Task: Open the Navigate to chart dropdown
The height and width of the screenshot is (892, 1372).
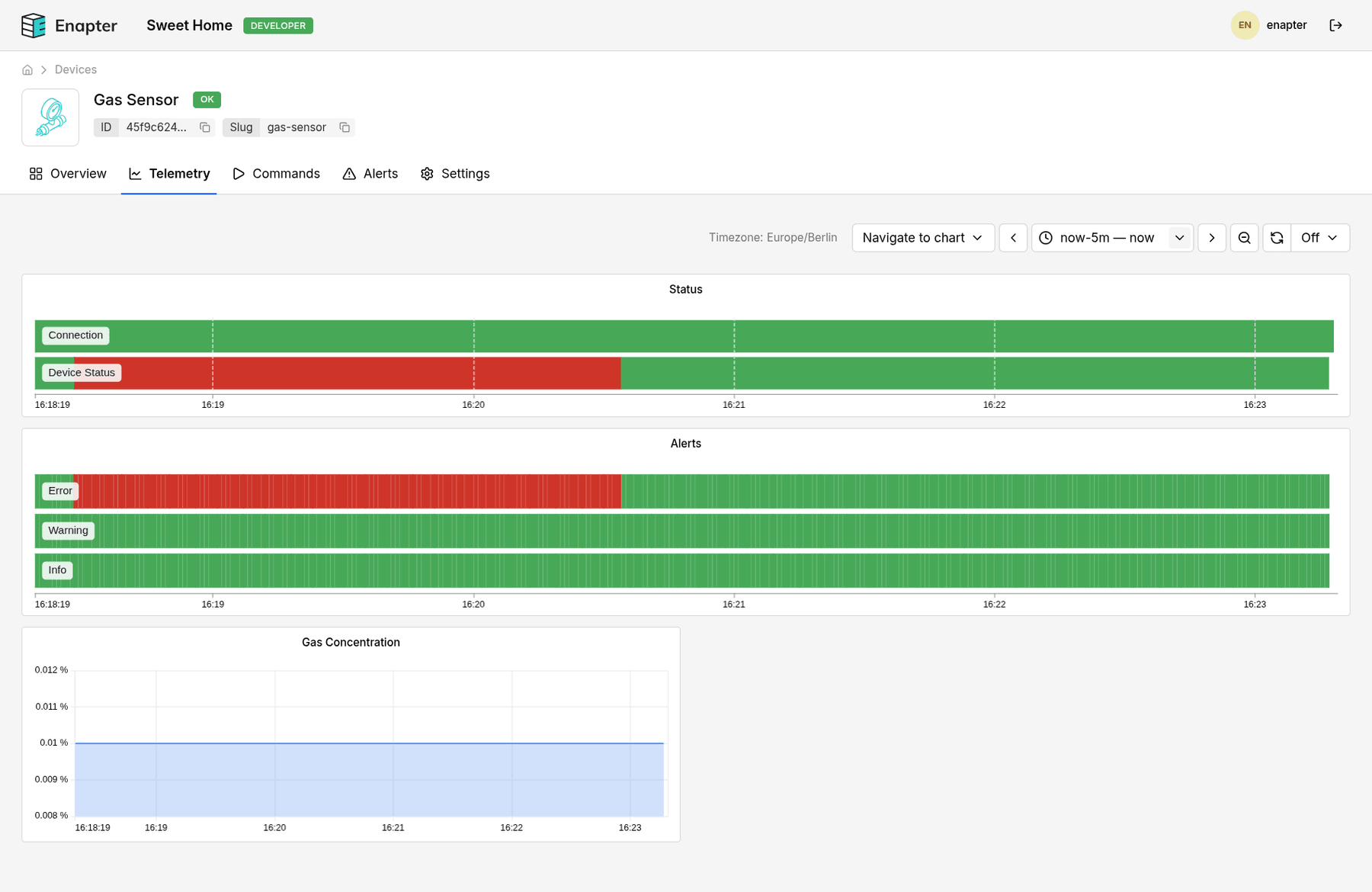Action: tap(922, 237)
